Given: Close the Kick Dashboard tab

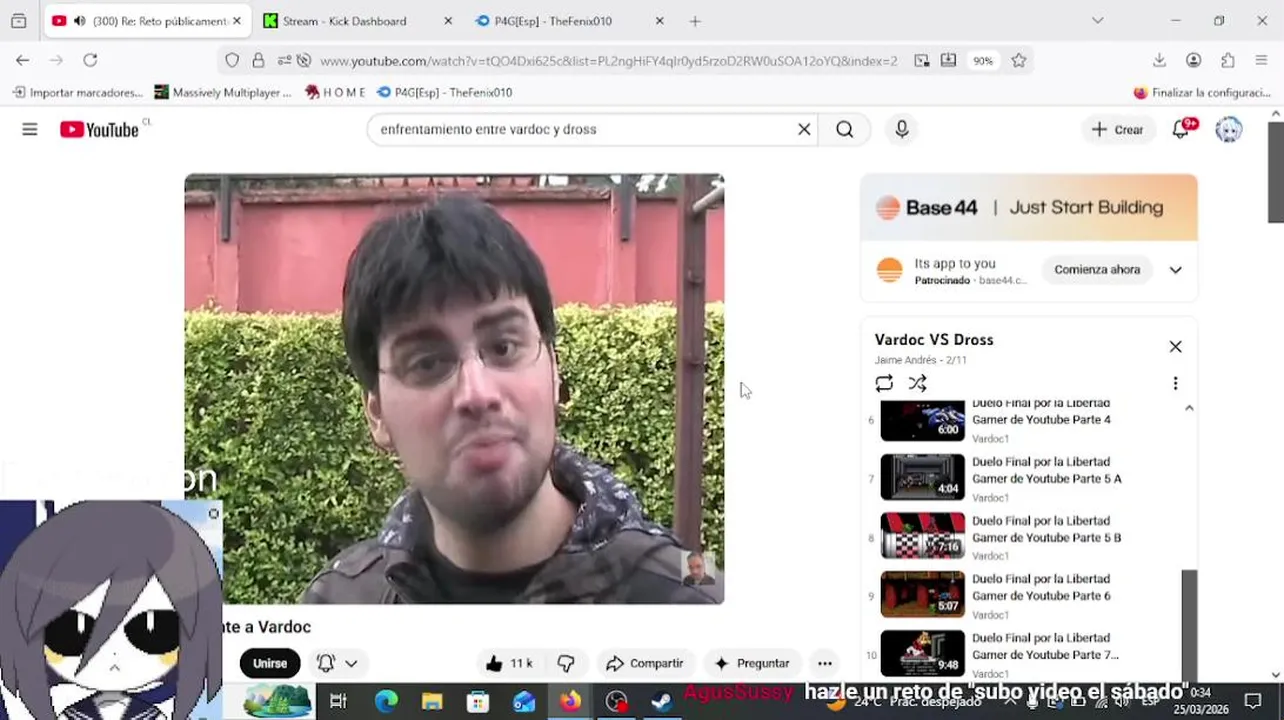Looking at the screenshot, I should pyautogui.click(x=448, y=21).
